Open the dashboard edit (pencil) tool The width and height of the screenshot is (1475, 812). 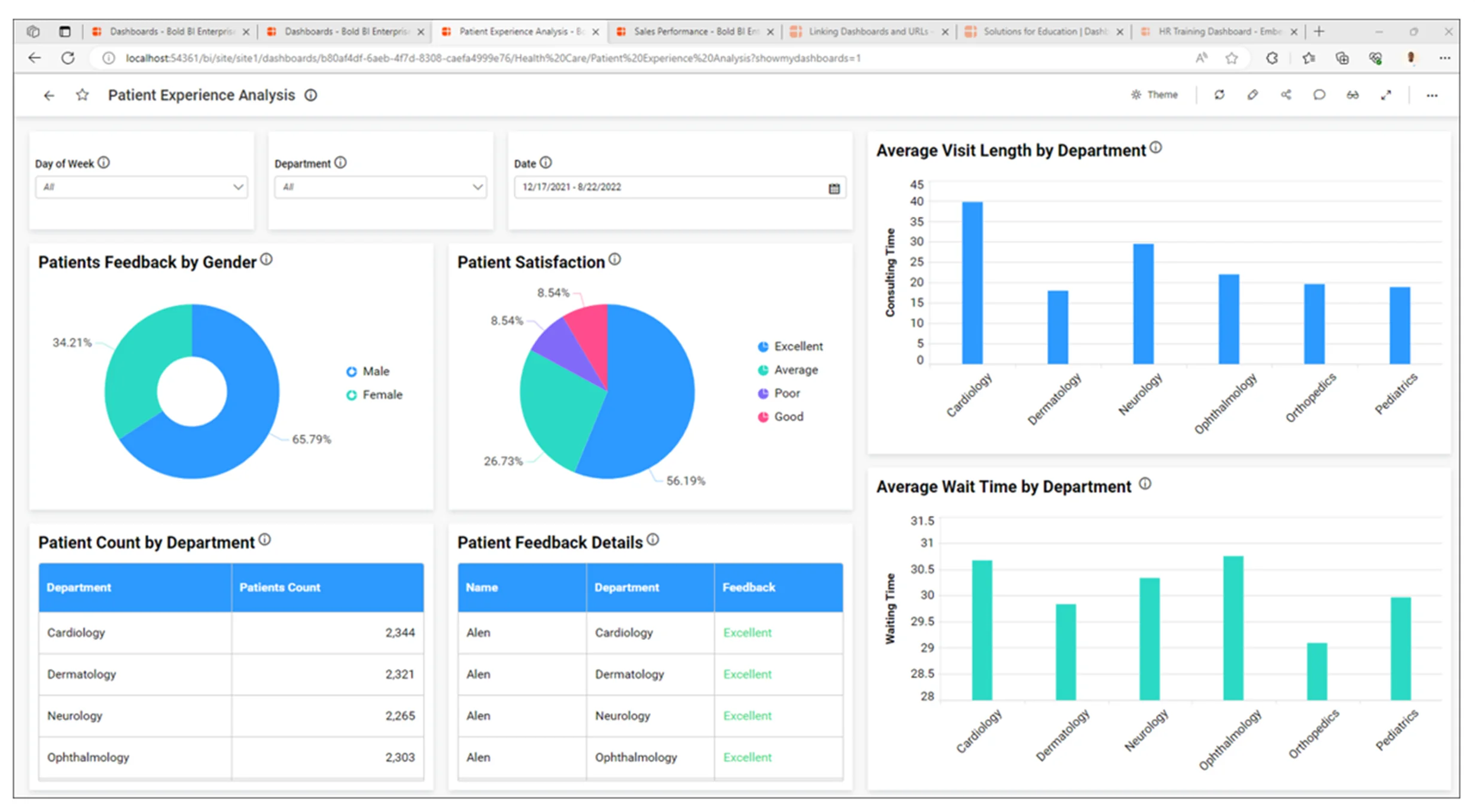(x=1252, y=94)
